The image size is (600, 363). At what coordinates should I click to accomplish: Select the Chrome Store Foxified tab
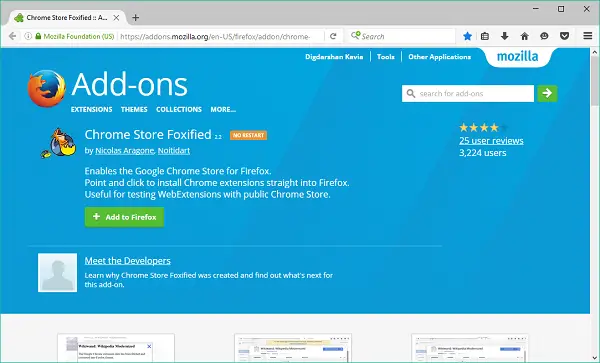pyautogui.click(x=67, y=18)
